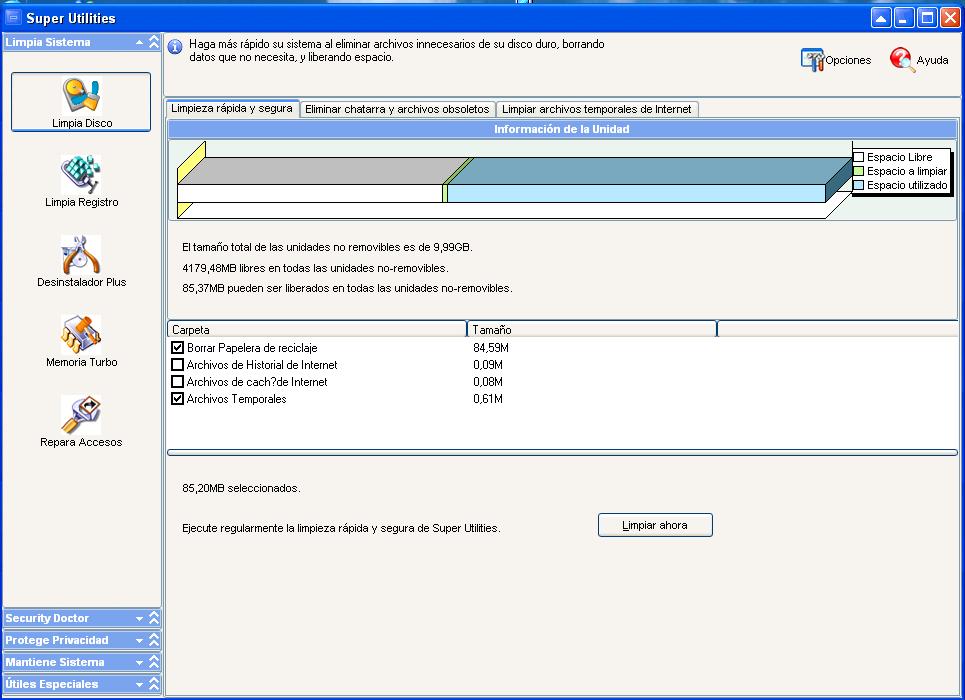The width and height of the screenshot is (965, 700).
Task: Expand Mantiene Sistema using its double chevron
Action: 154,662
